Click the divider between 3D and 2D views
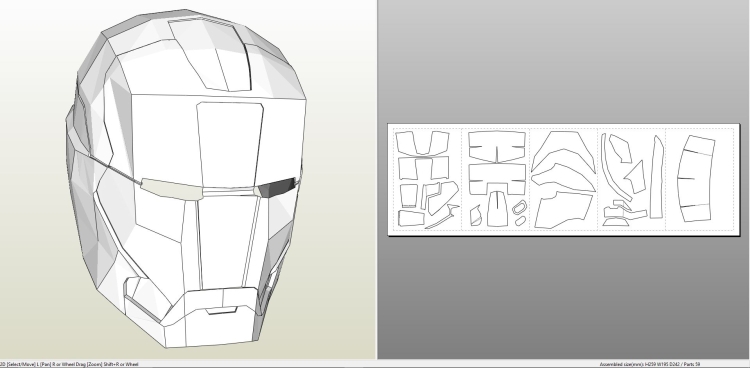The image size is (750, 368). (376, 179)
